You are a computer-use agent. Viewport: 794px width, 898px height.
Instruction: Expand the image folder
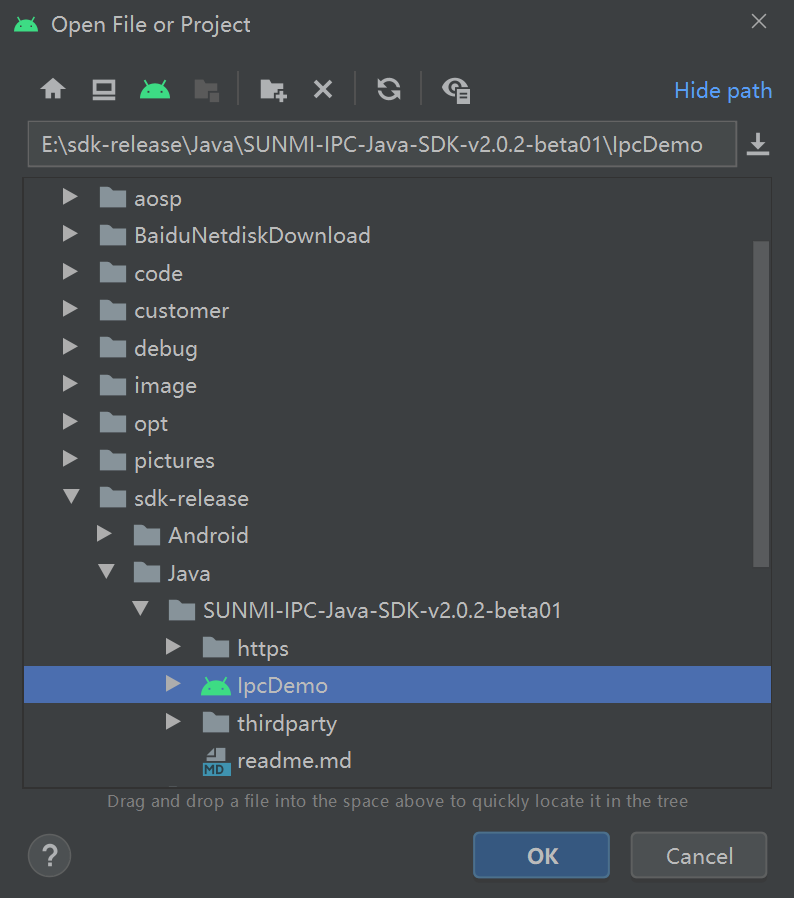click(x=70, y=384)
